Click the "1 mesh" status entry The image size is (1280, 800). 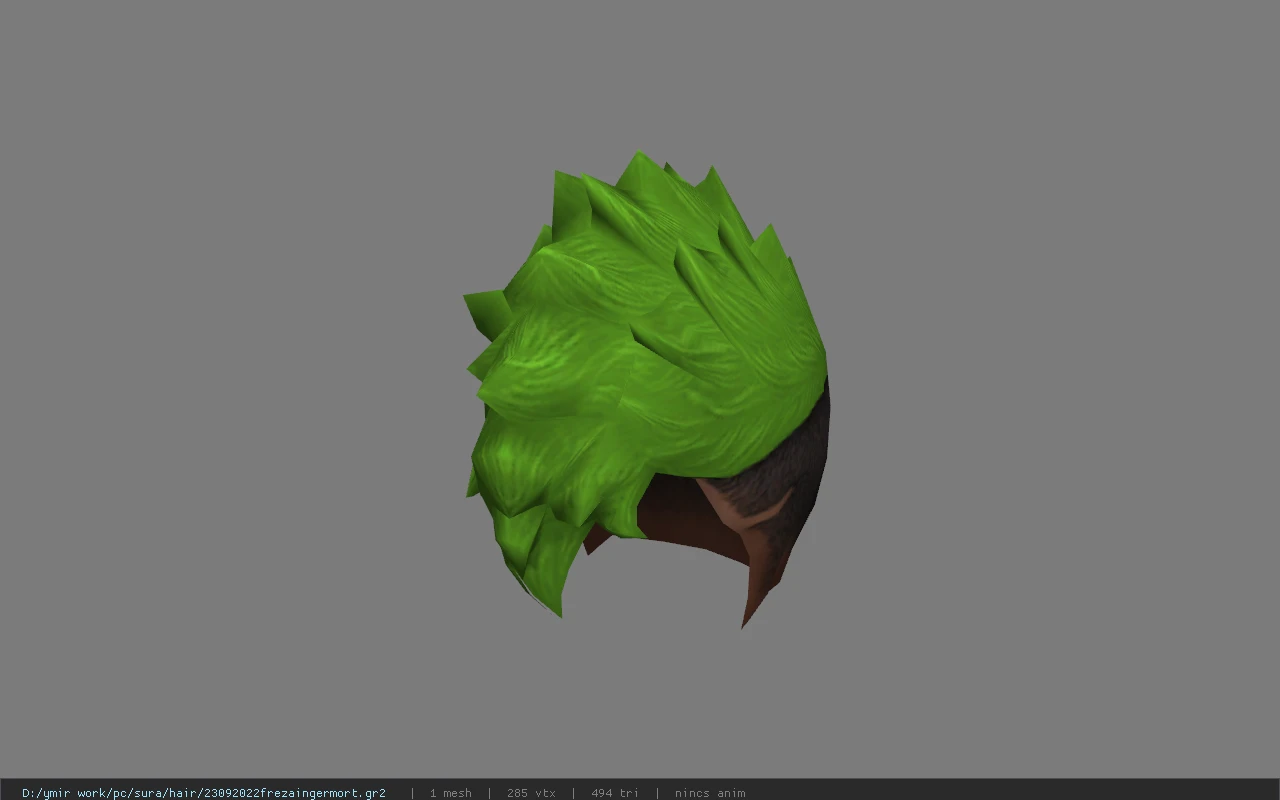[450, 793]
